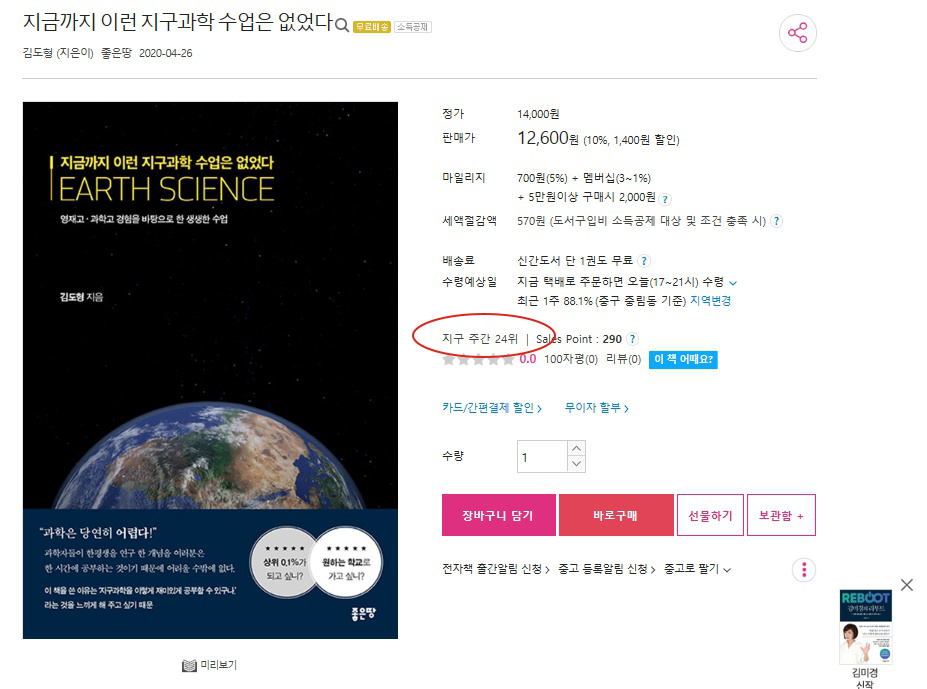Increase quantity with the up arrow

[576, 448]
